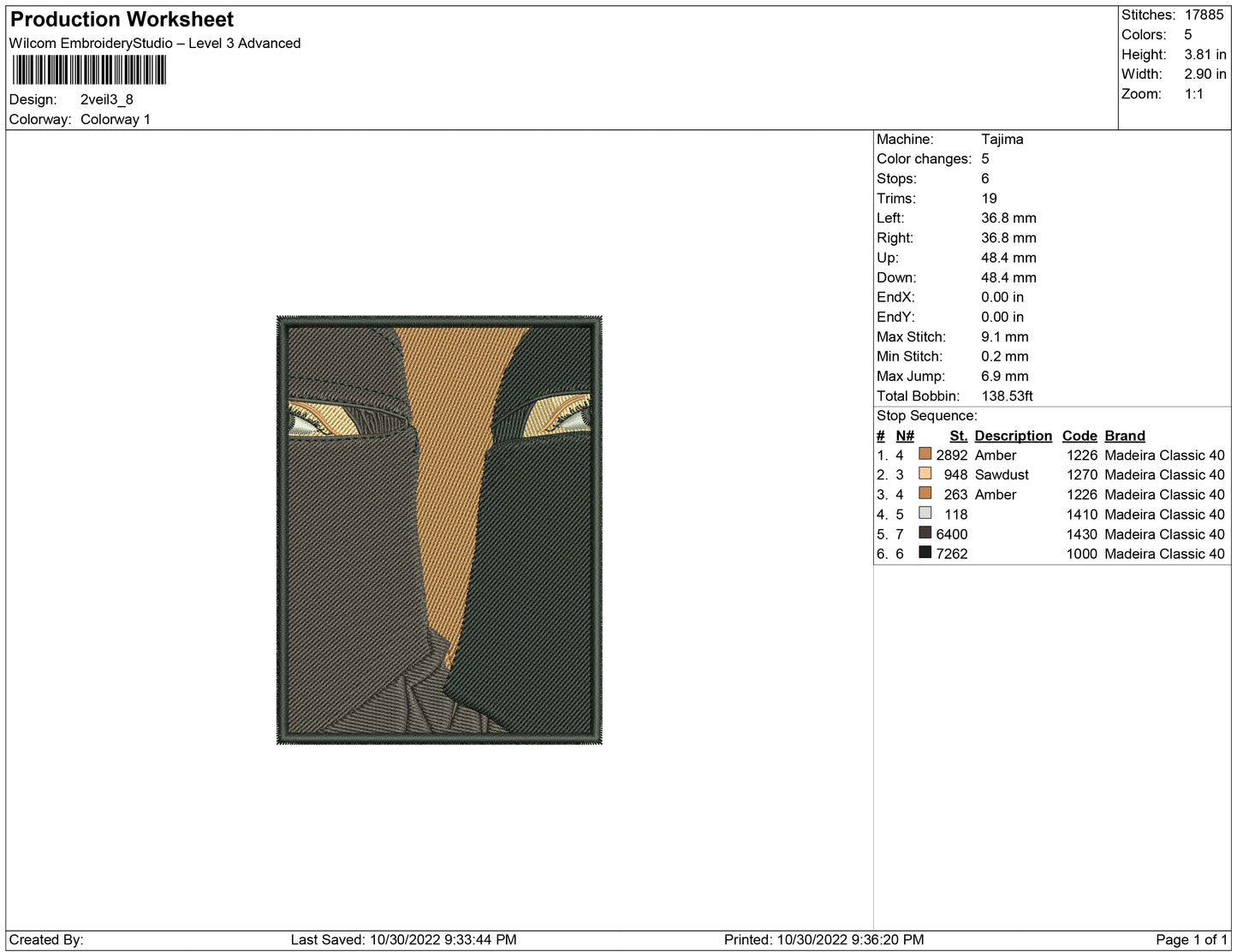The width and height of the screenshot is (1237, 952).
Task: Click the Last Saved timestamp in footer
Action: coord(403,939)
